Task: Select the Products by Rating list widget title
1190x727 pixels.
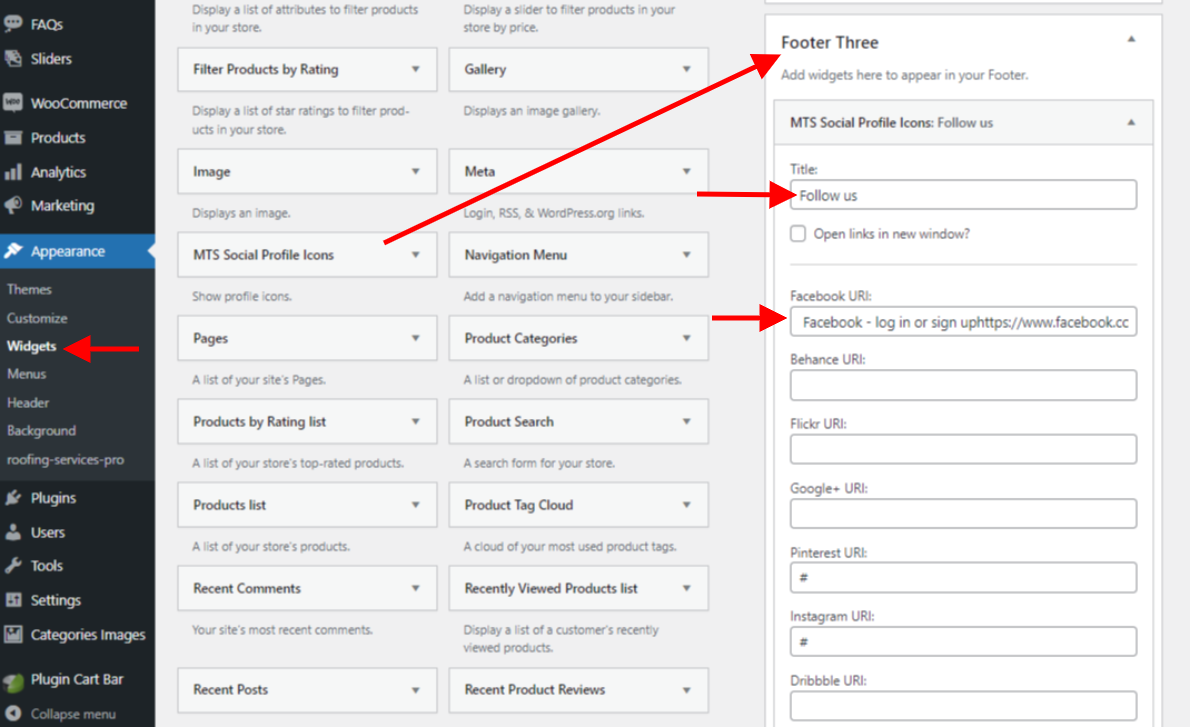Action: tap(260, 422)
